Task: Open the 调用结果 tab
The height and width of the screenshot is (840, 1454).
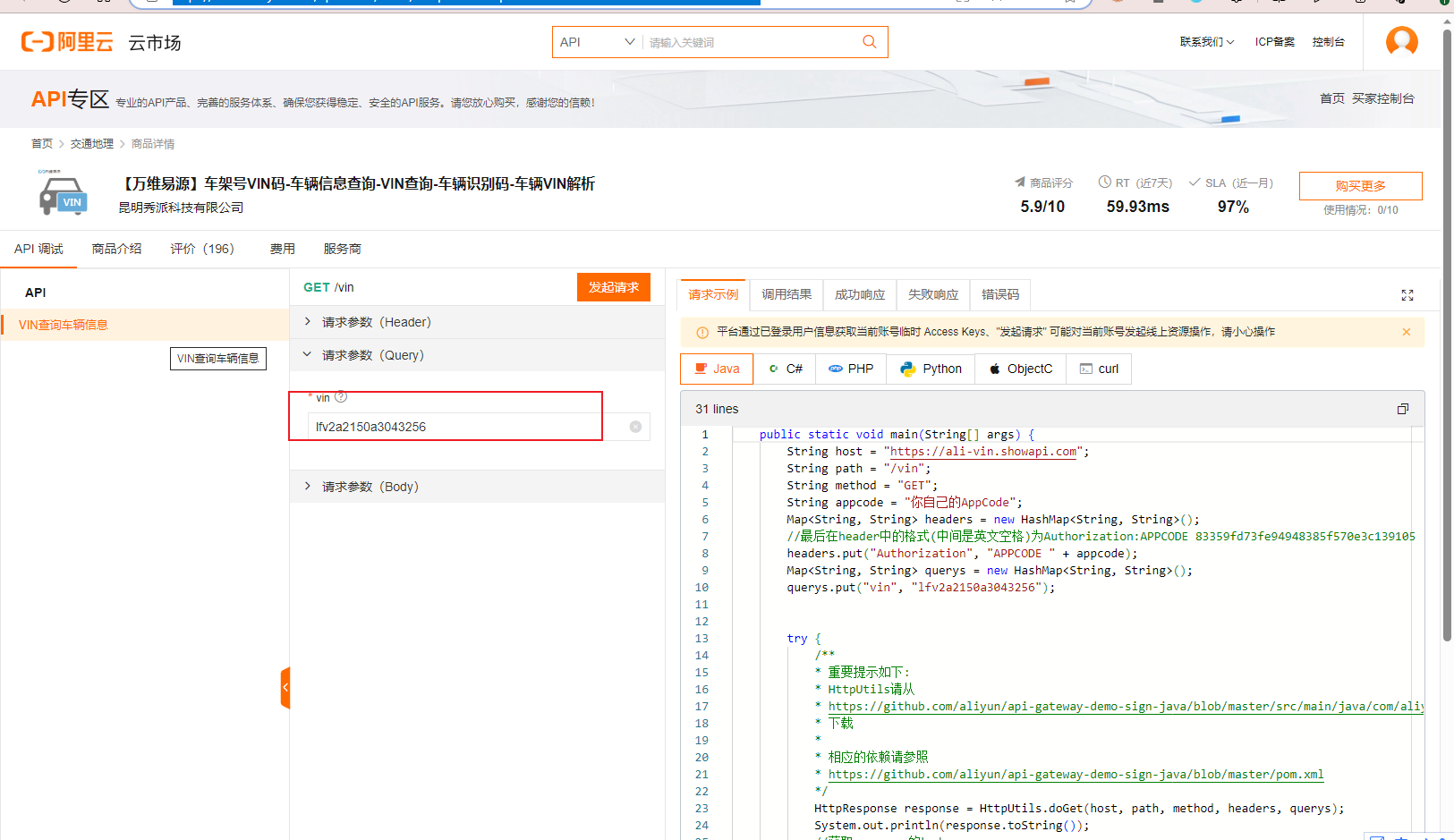Action: (787, 294)
